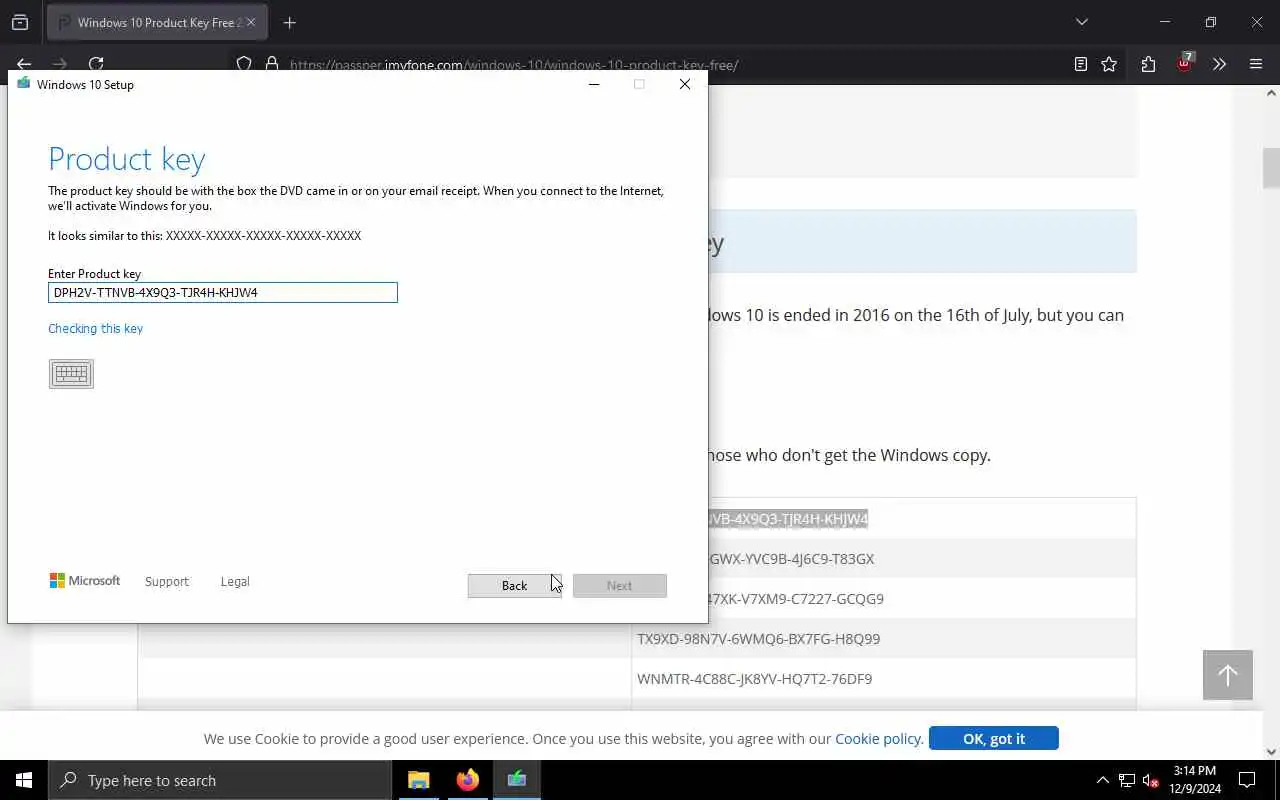Open the Windows Start menu
Screen dimensions: 1280x800
(x=24, y=780)
